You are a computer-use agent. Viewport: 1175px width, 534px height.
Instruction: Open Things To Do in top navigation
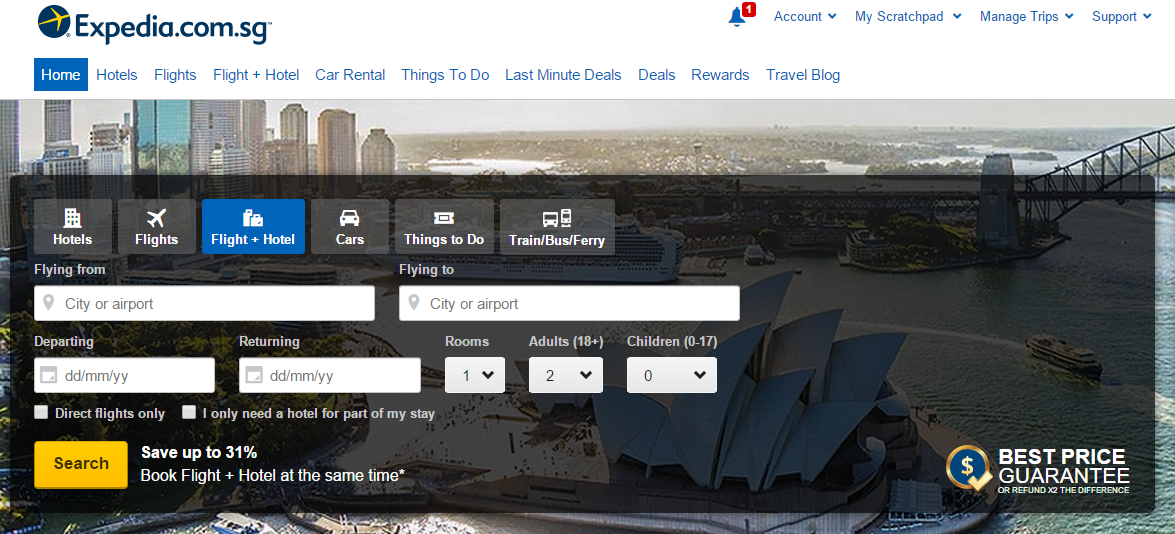coord(445,75)
